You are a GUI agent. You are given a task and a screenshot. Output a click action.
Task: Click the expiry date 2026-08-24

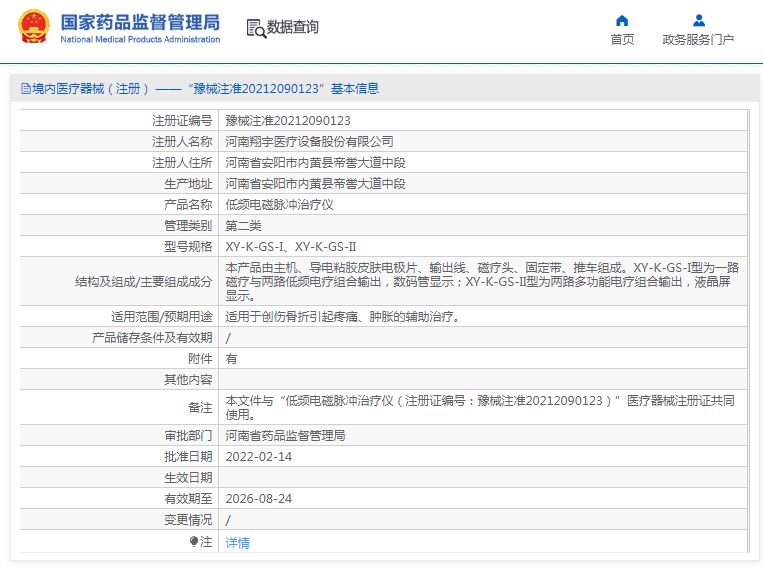[x=258, y=498]
